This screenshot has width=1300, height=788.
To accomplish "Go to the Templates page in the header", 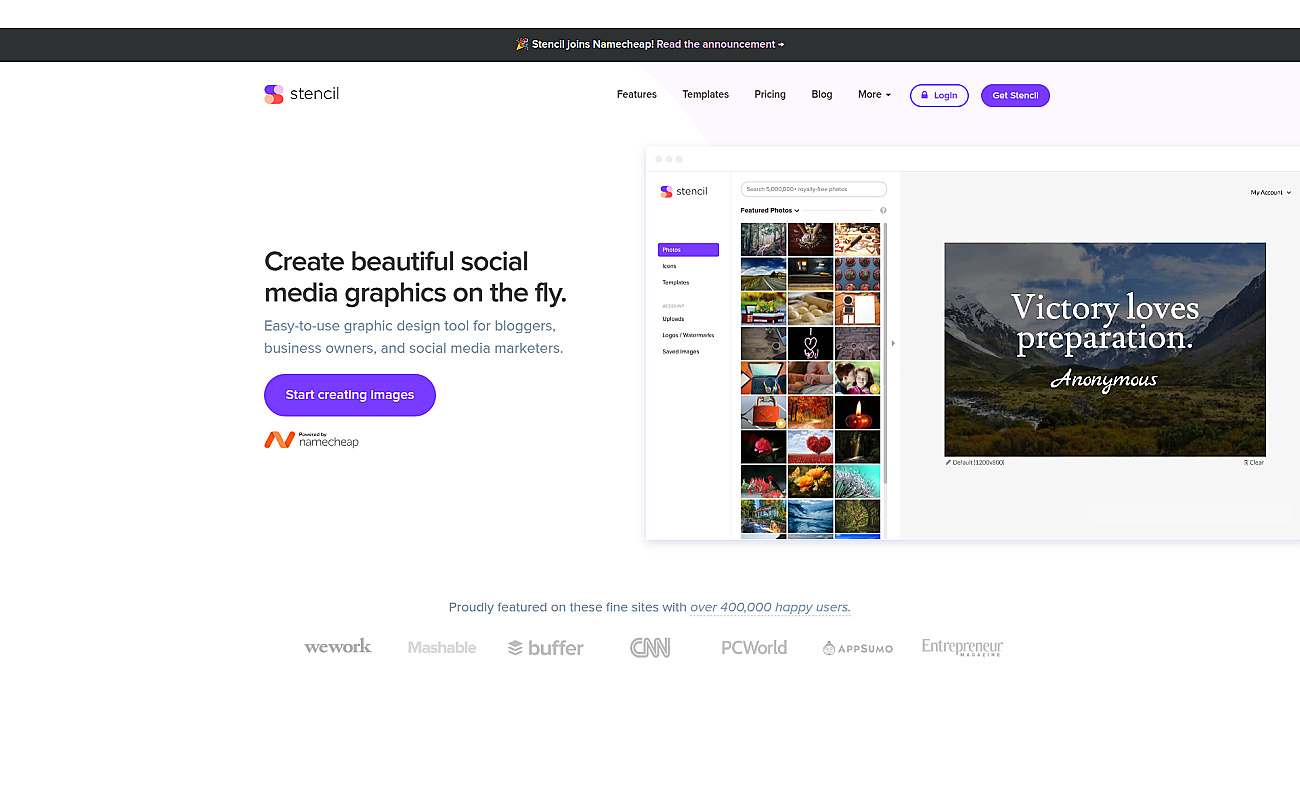I will click(706, 95).
